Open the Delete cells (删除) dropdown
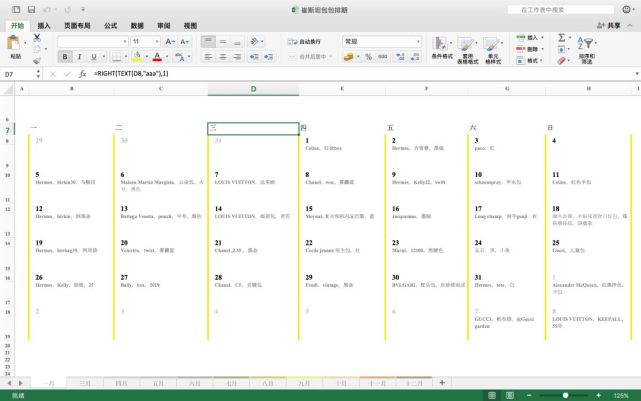The height and width of the screenshot is (401, 641). pos(530,49)
